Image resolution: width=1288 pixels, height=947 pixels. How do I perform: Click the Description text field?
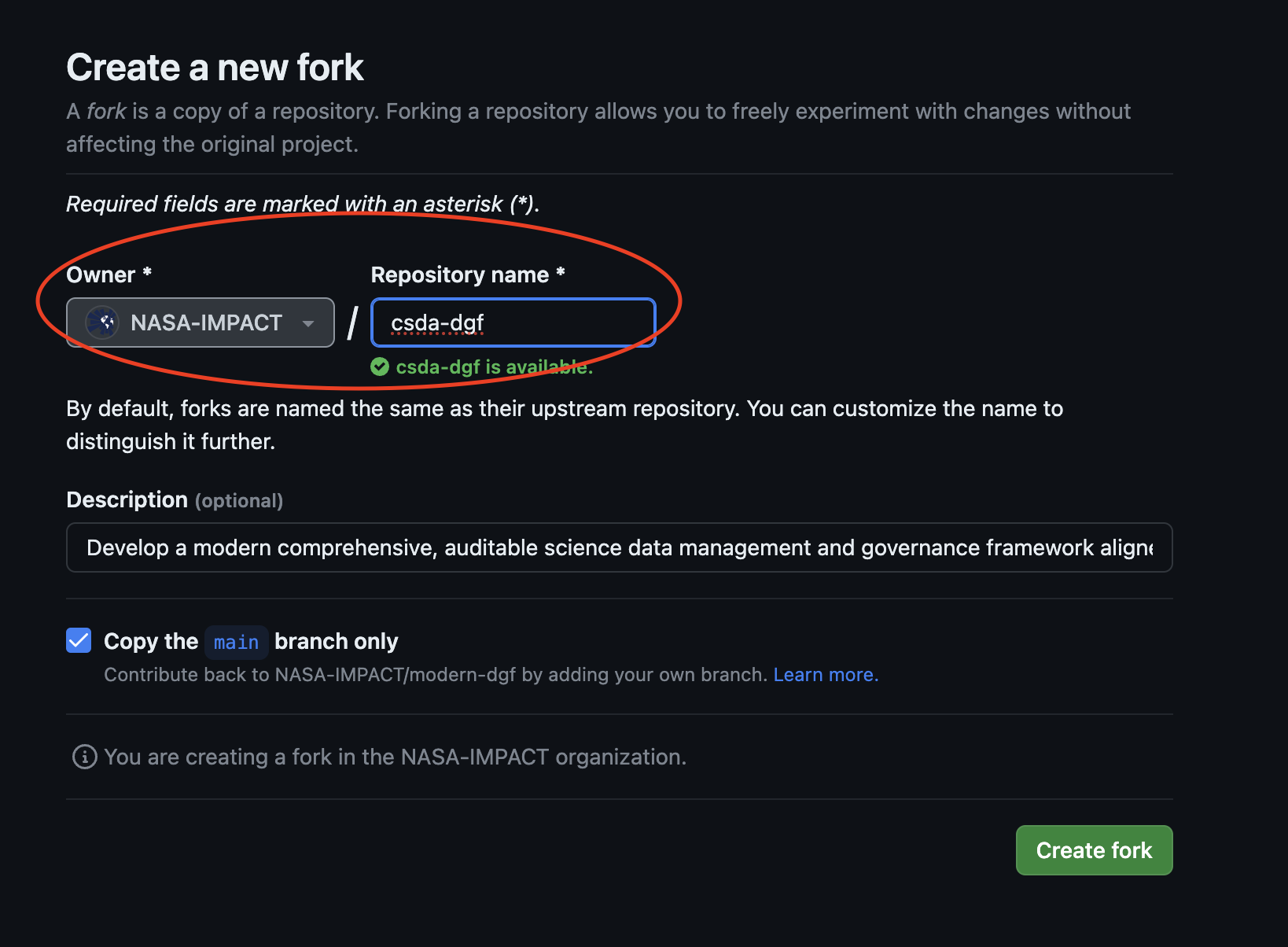pos(620,547)
